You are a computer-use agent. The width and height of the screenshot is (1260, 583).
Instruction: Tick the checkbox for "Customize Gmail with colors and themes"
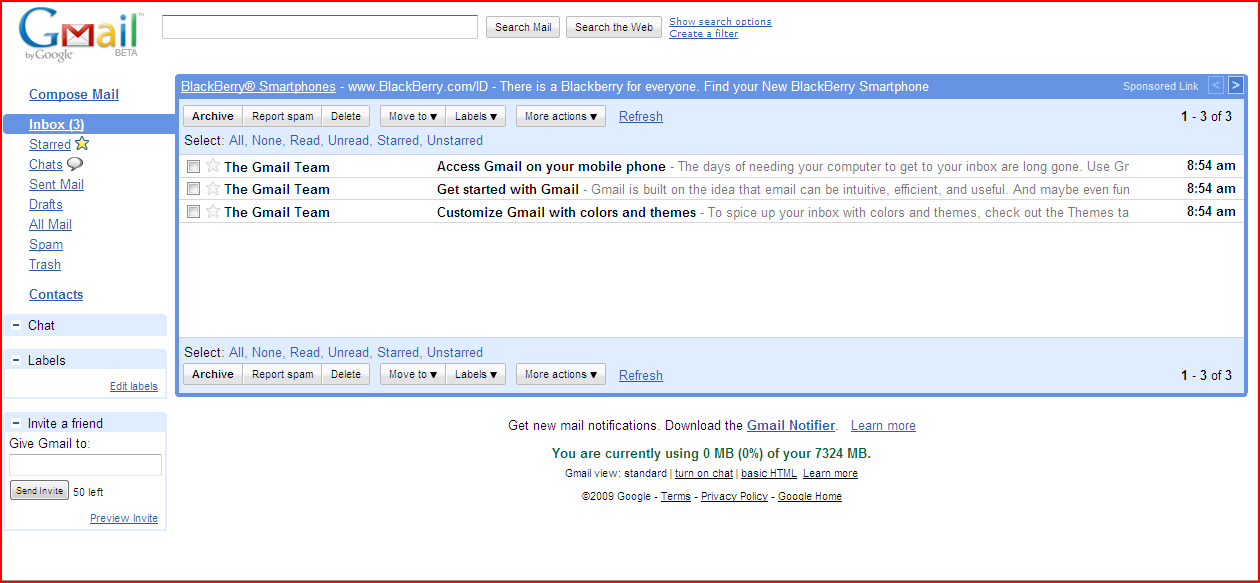(x=193, y=211)
